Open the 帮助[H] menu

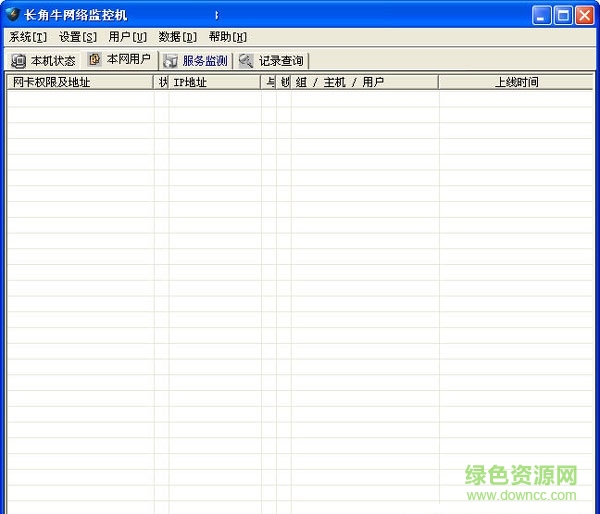228,37
